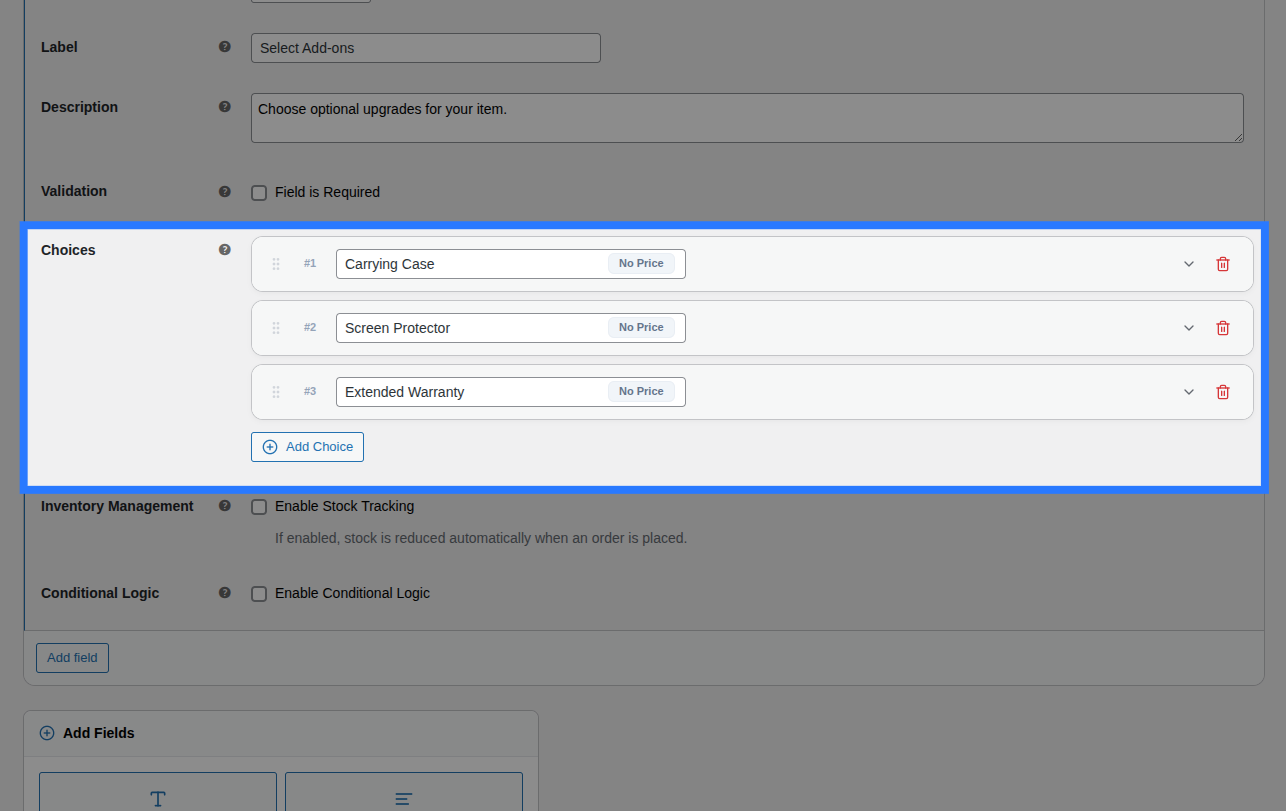The height and width of the screenshot is (811, 1286).
Task: Open help tooltip for Choices
Action: point(225,250)
